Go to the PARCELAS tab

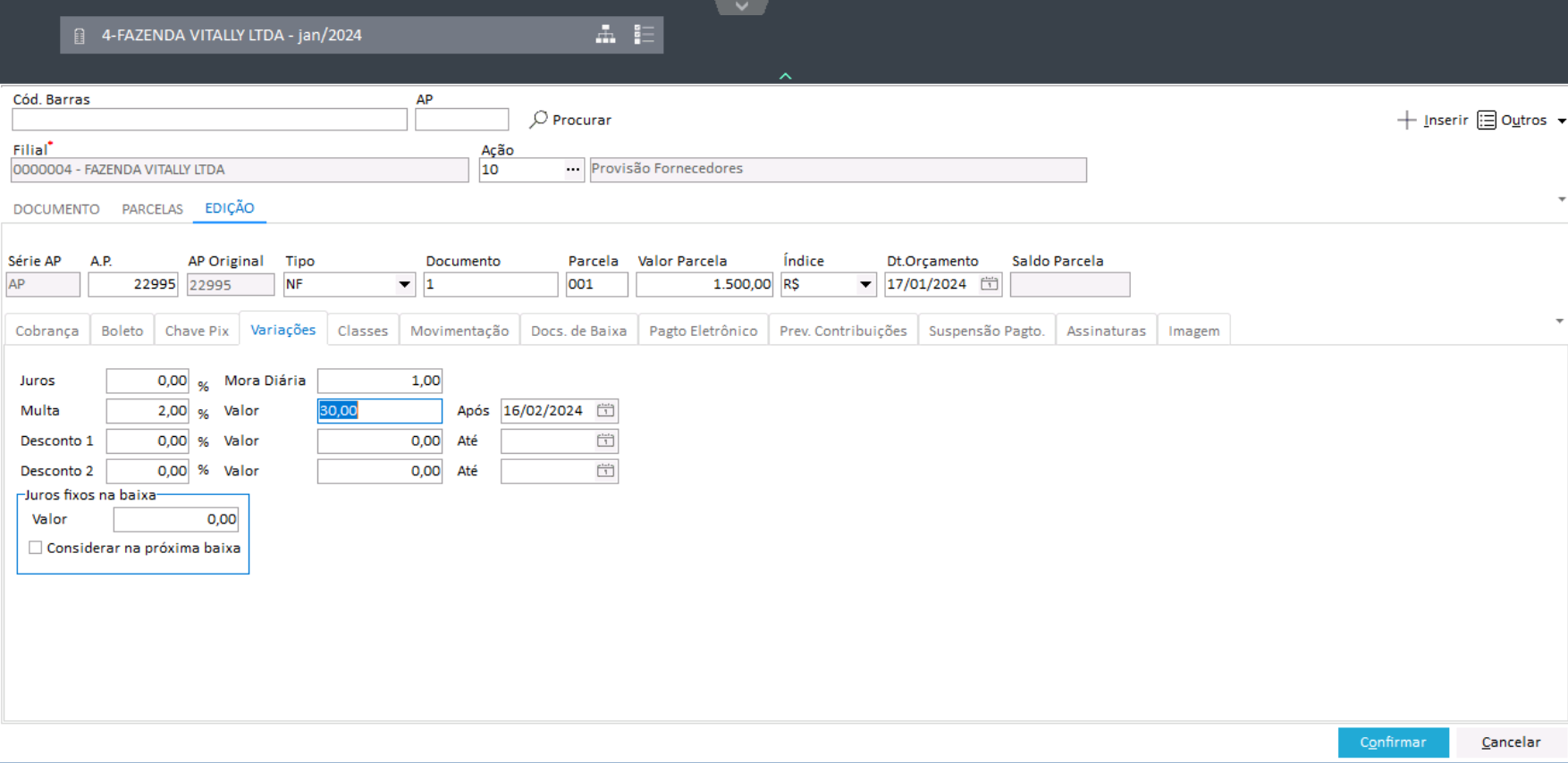[152, 209]
